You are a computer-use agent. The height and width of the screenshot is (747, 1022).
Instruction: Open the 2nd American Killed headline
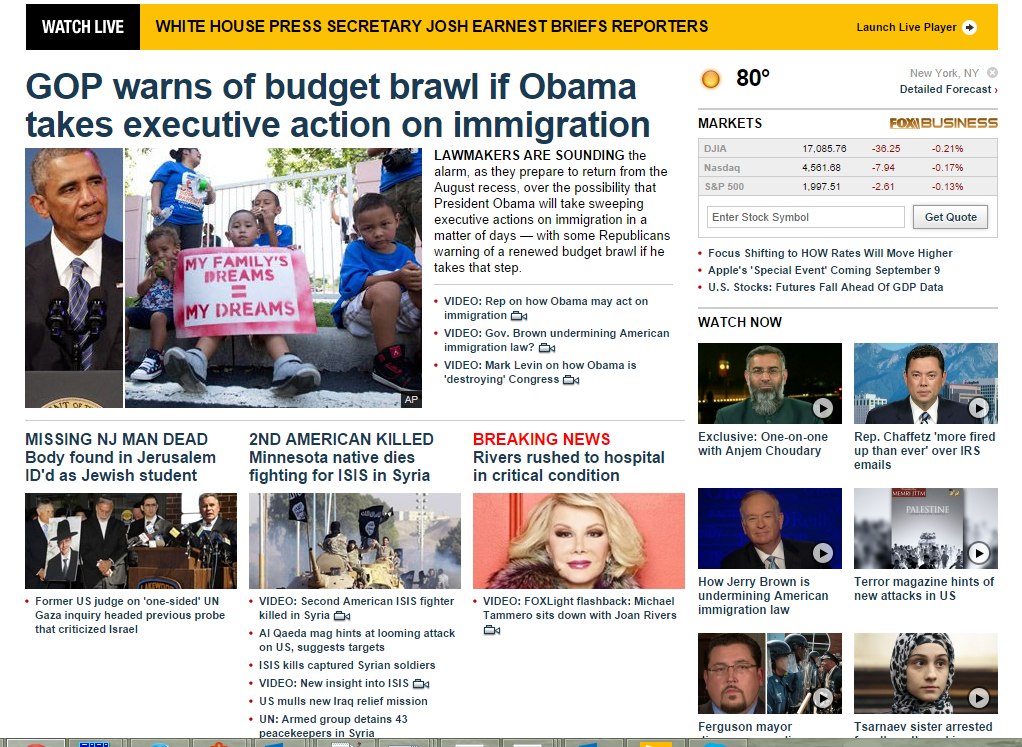(x=341, y=458)
